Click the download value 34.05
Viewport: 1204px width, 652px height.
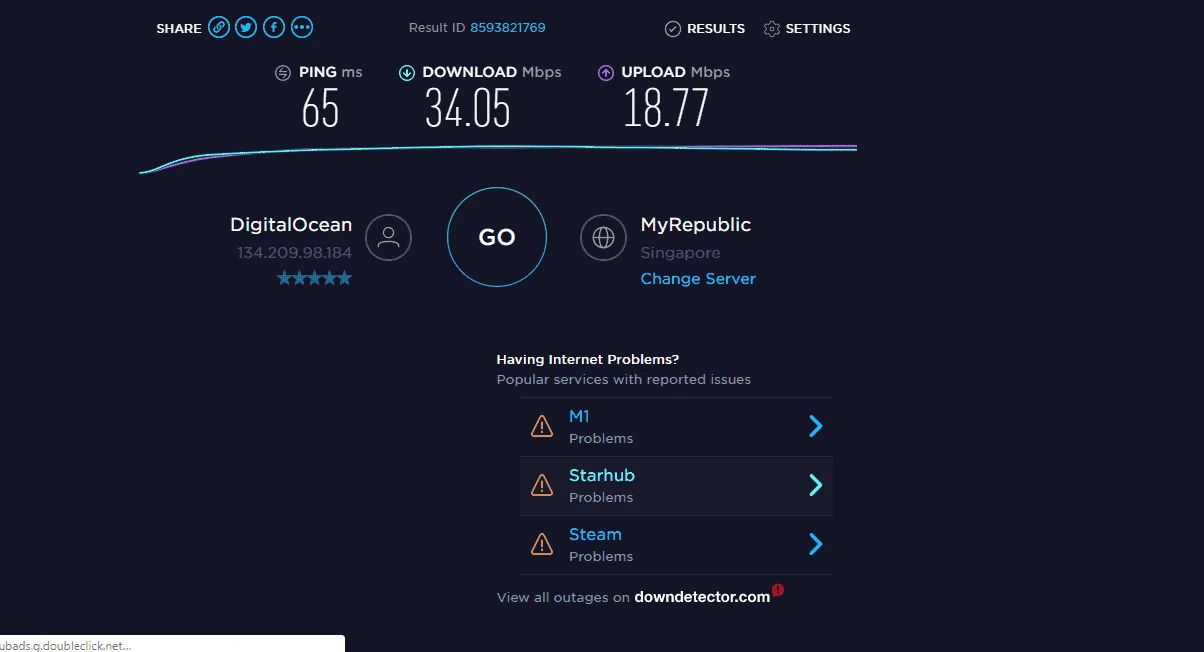[468, 108]
